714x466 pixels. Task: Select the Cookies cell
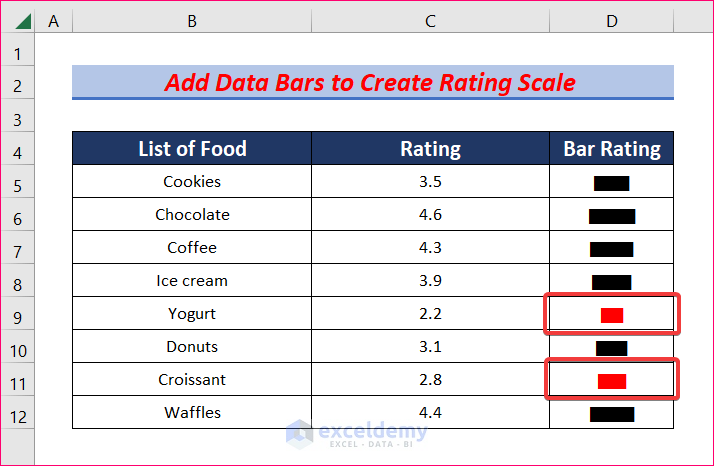click(192, 182)
